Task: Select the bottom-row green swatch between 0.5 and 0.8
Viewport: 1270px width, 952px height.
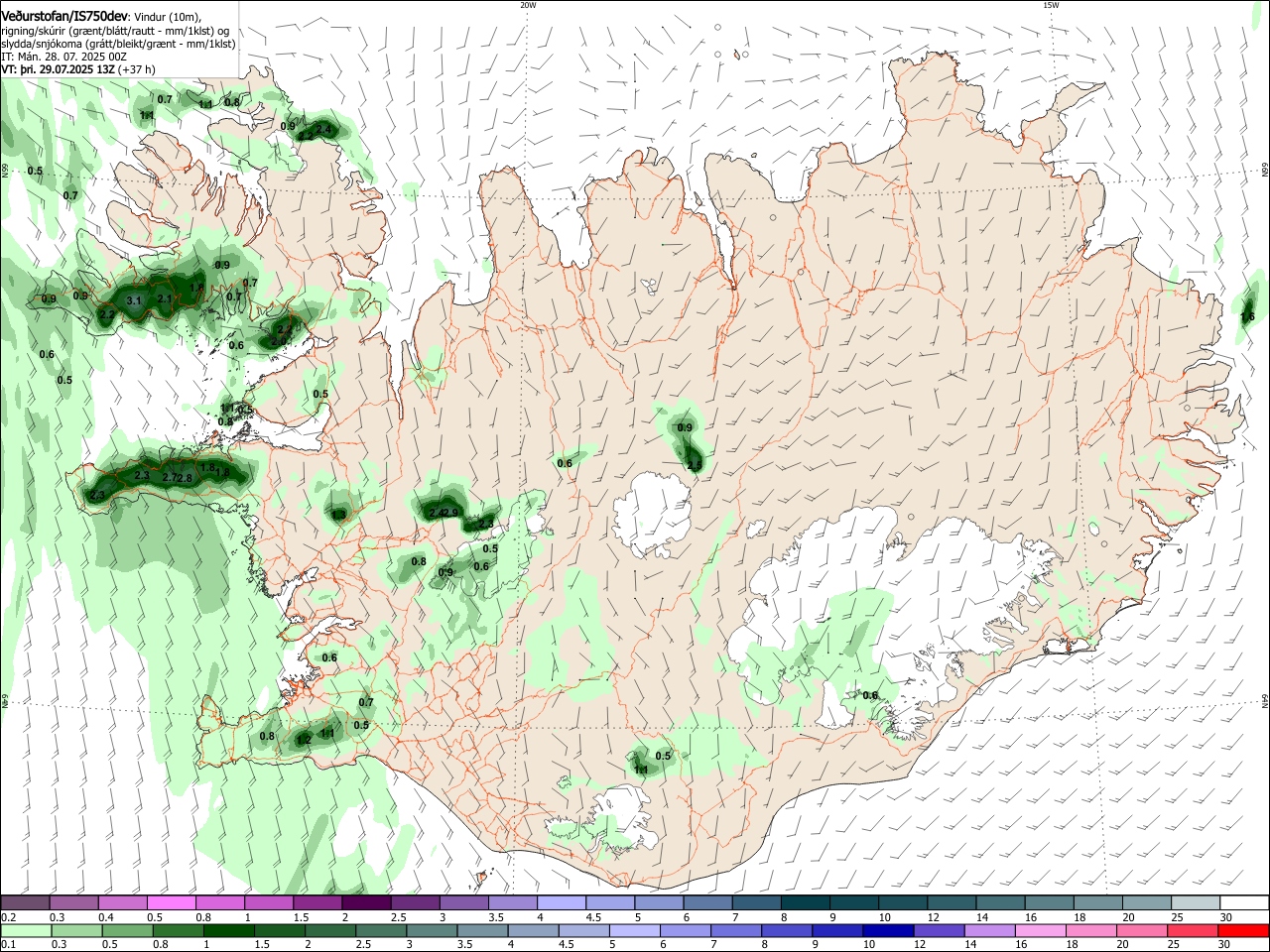Action: coord(126,930)
